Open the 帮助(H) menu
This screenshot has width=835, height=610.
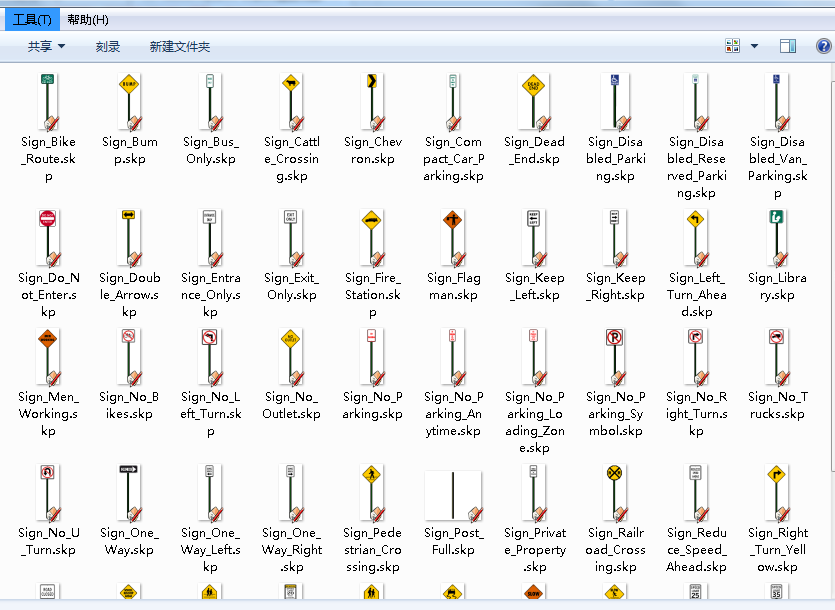(88, 20)
